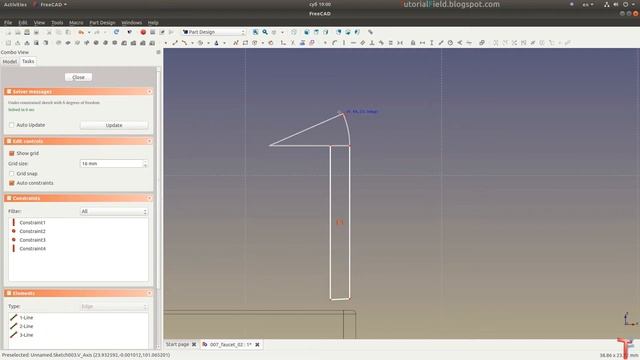Enable the Grid snap checkbox
640x360 pixels.
[x=11, y=173]
